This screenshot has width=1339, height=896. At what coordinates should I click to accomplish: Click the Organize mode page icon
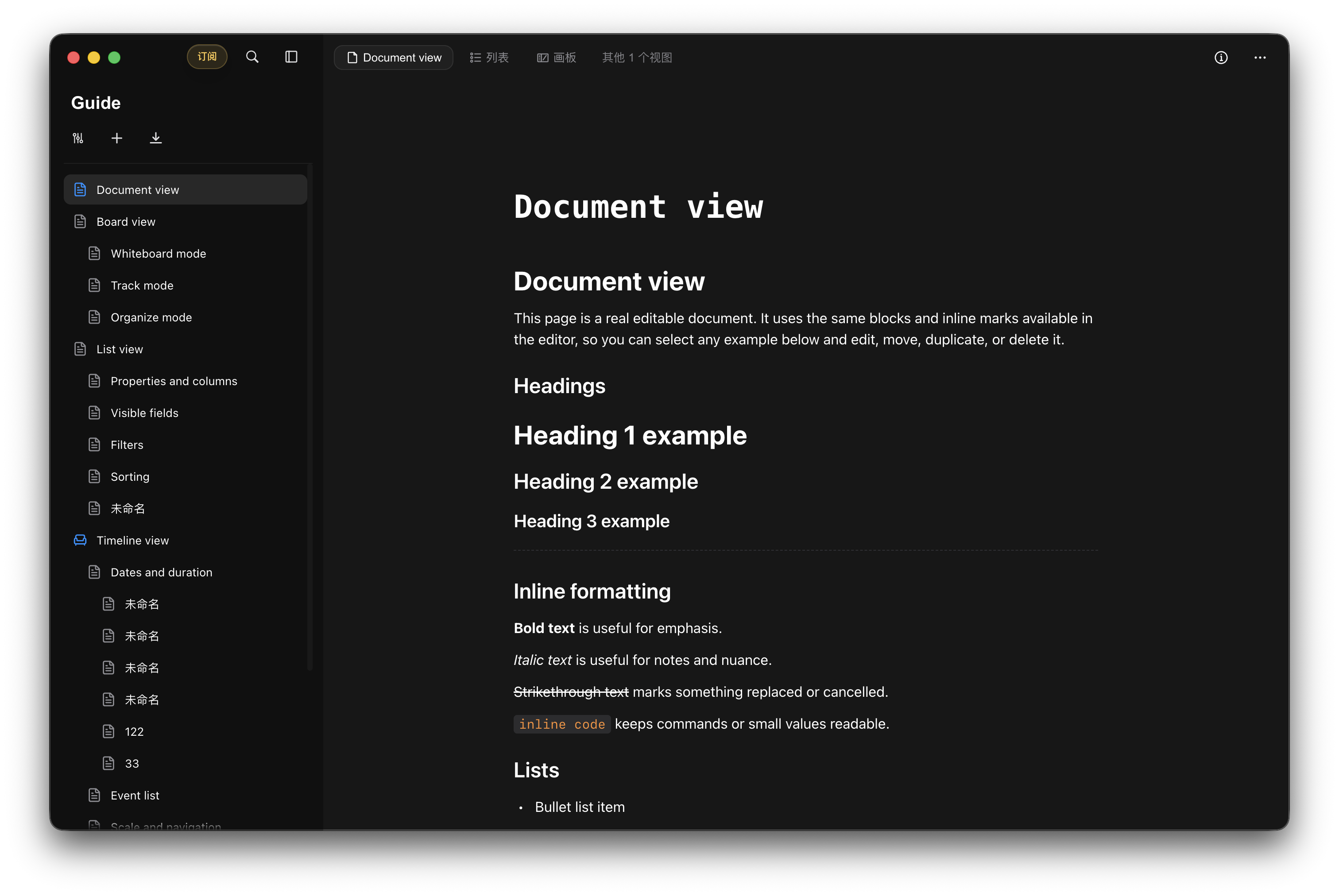pos(94,317)
